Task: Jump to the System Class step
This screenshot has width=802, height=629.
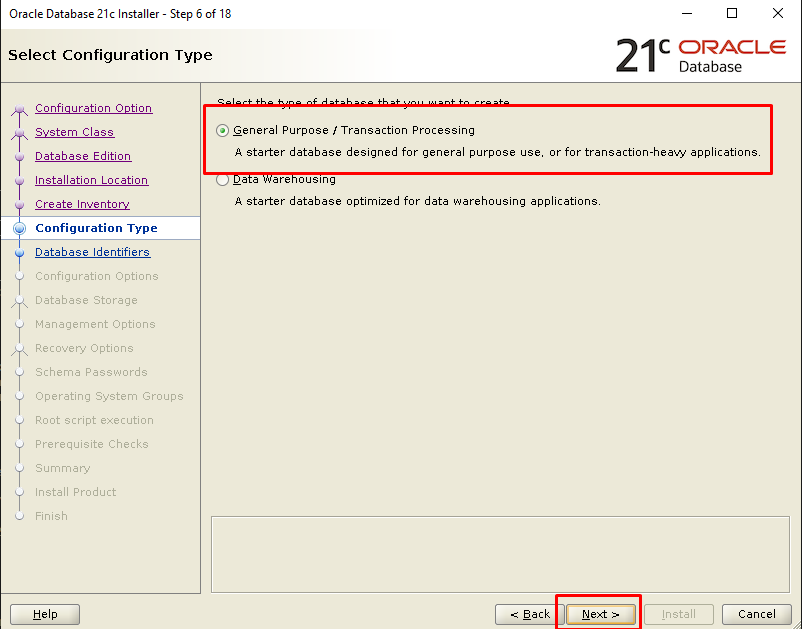Action: (75, 132)
